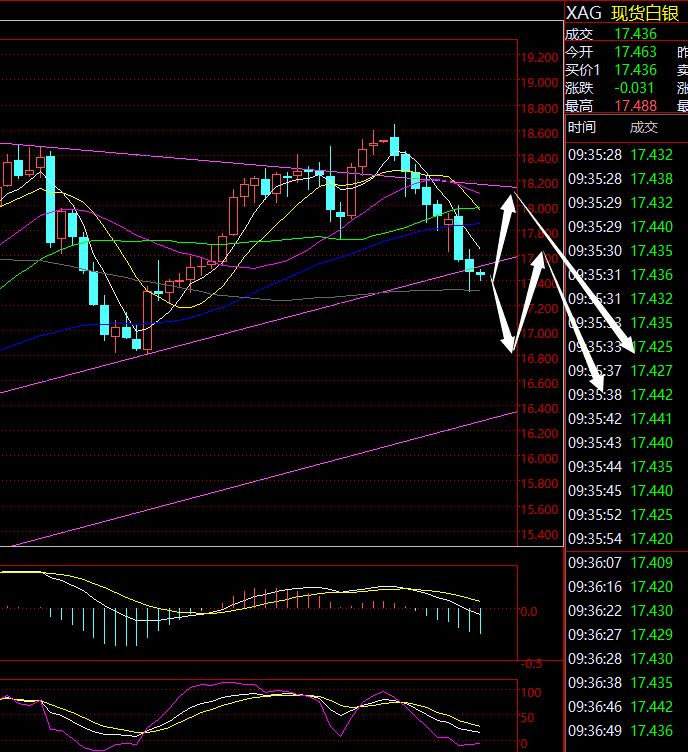Click the XAG 现货白银 title
The width and height of the screenshot is (688, 752).
coord(622,13)
